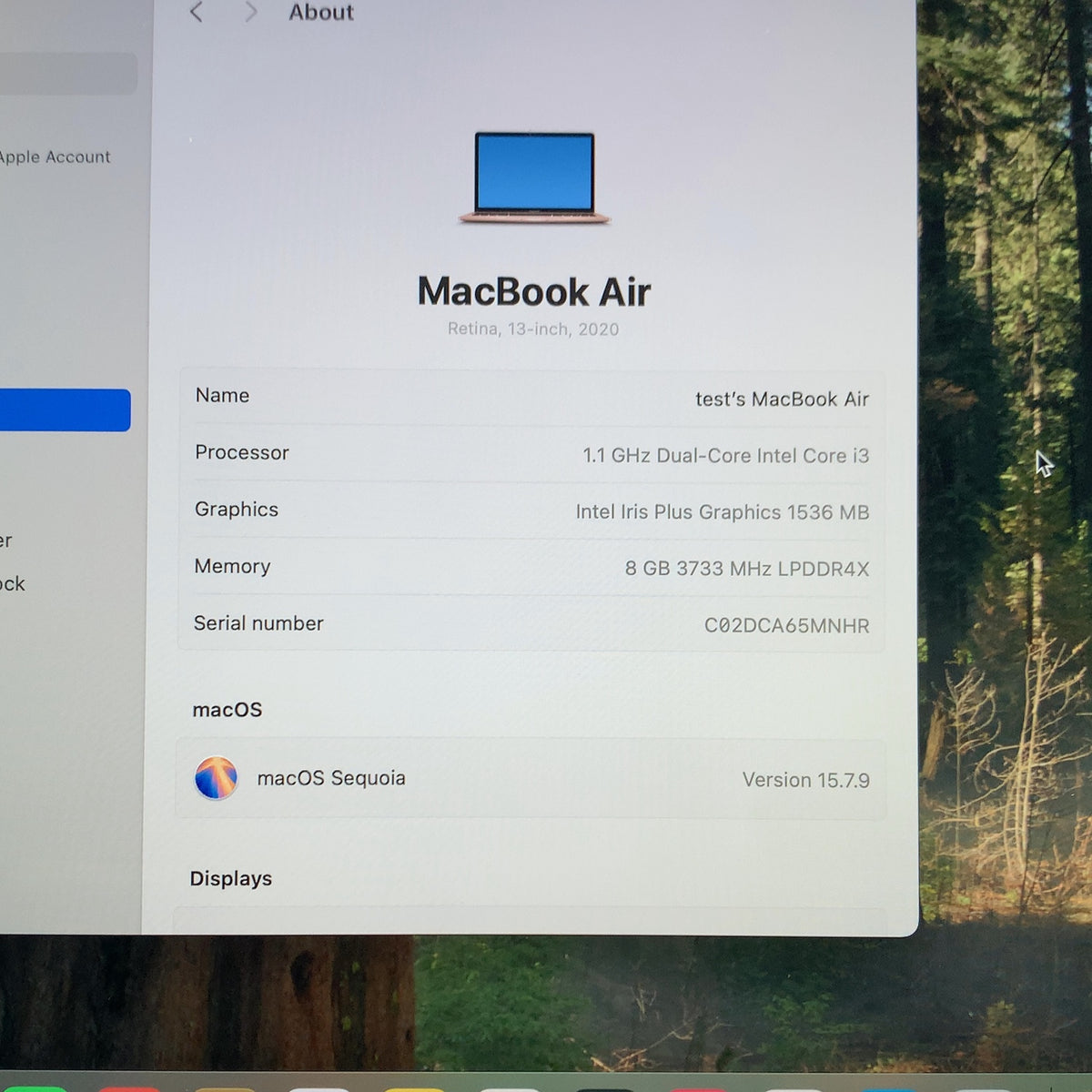
Task: Click the Memory label
Action: coord(232,566)
